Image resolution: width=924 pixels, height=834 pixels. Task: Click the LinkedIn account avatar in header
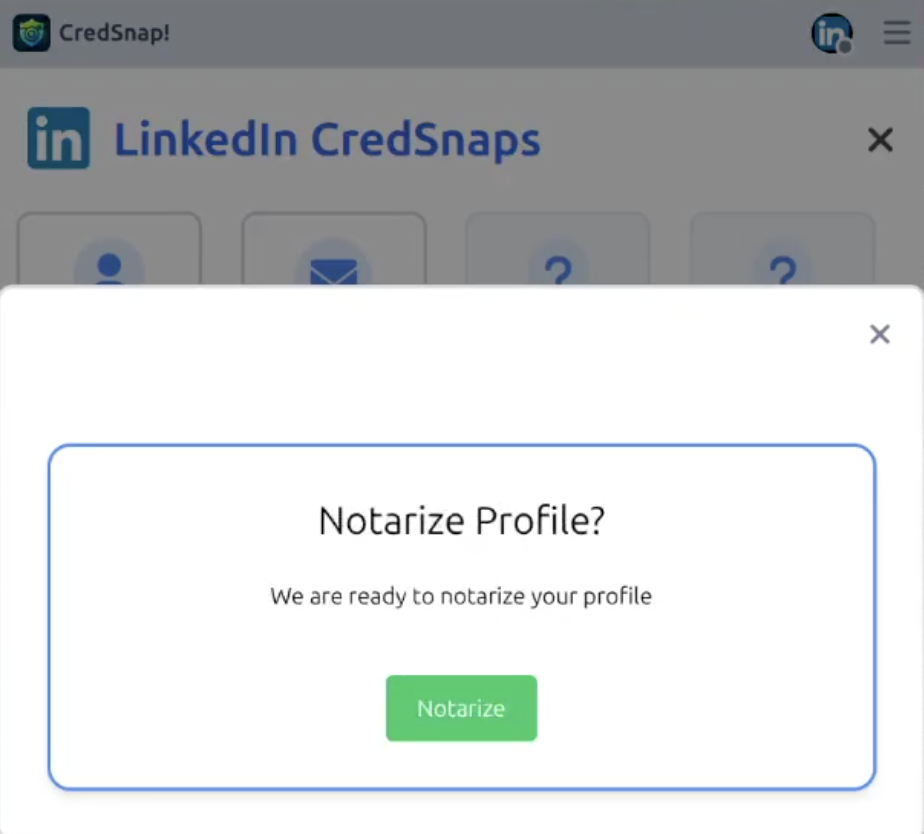(x=830, y=33)
